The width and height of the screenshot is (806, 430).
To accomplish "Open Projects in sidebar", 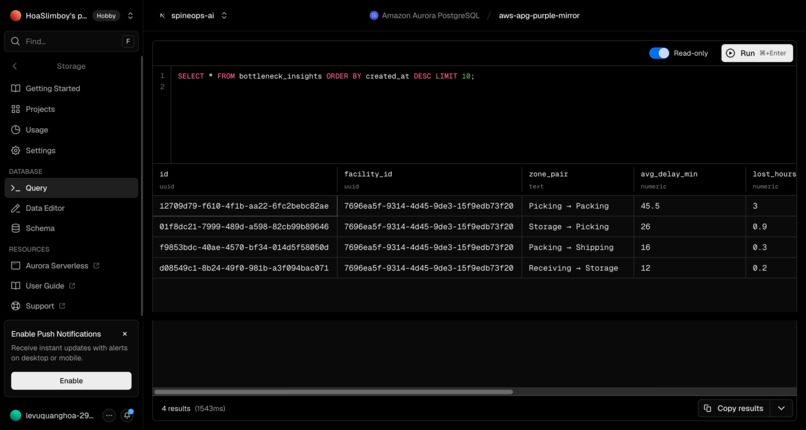I will click(x=71, y=109).
